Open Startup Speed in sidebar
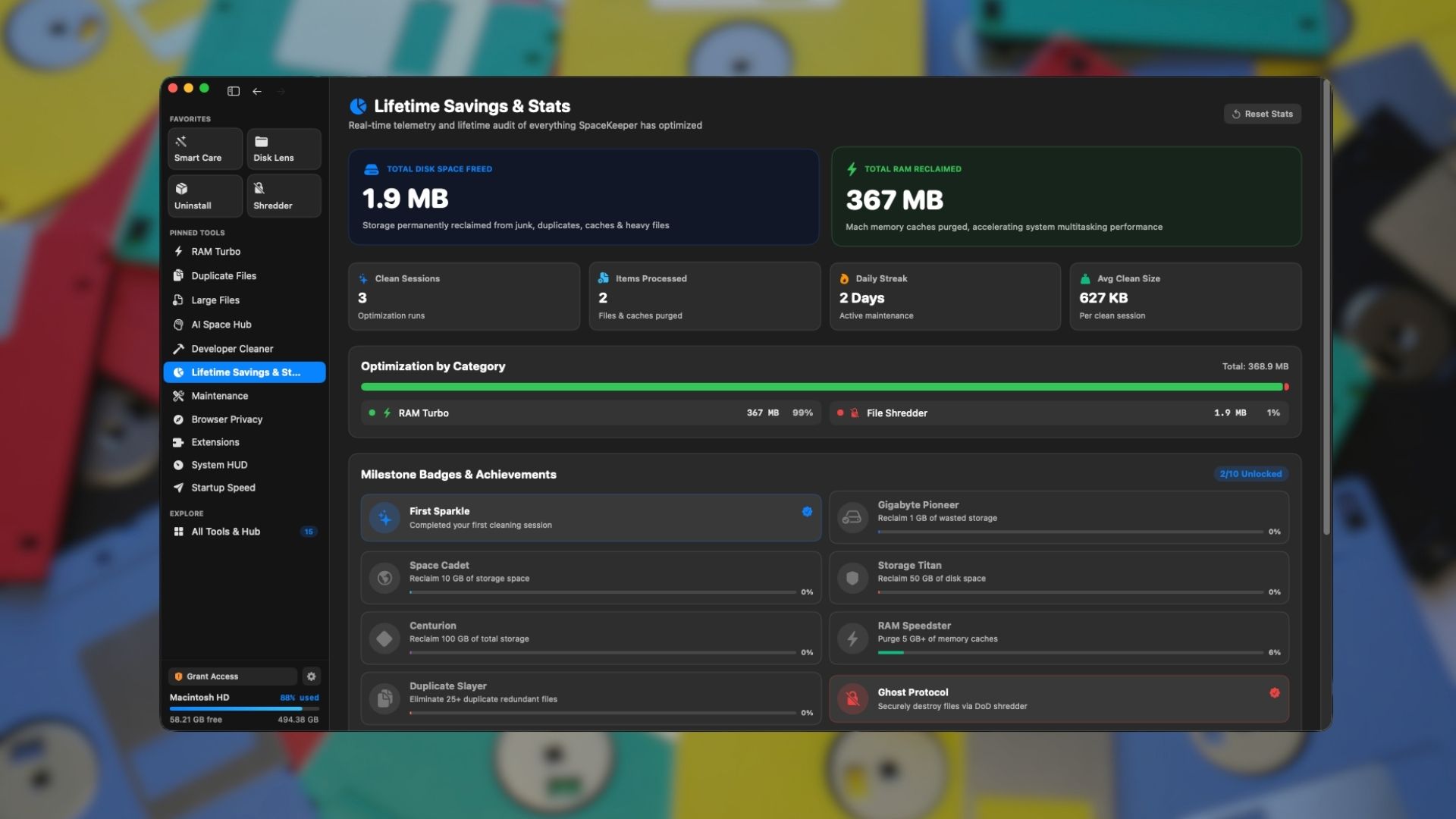 (244, 488)
